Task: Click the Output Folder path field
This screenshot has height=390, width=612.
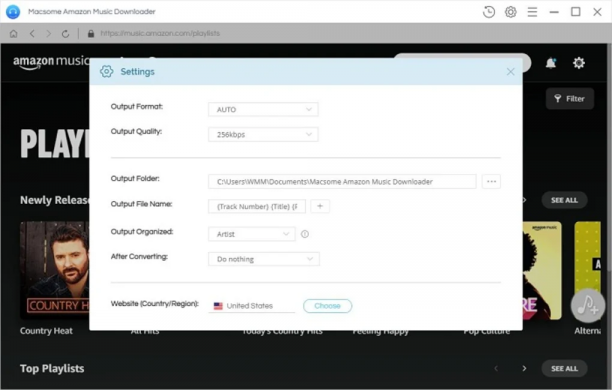Action: click(x=342, y=182)
